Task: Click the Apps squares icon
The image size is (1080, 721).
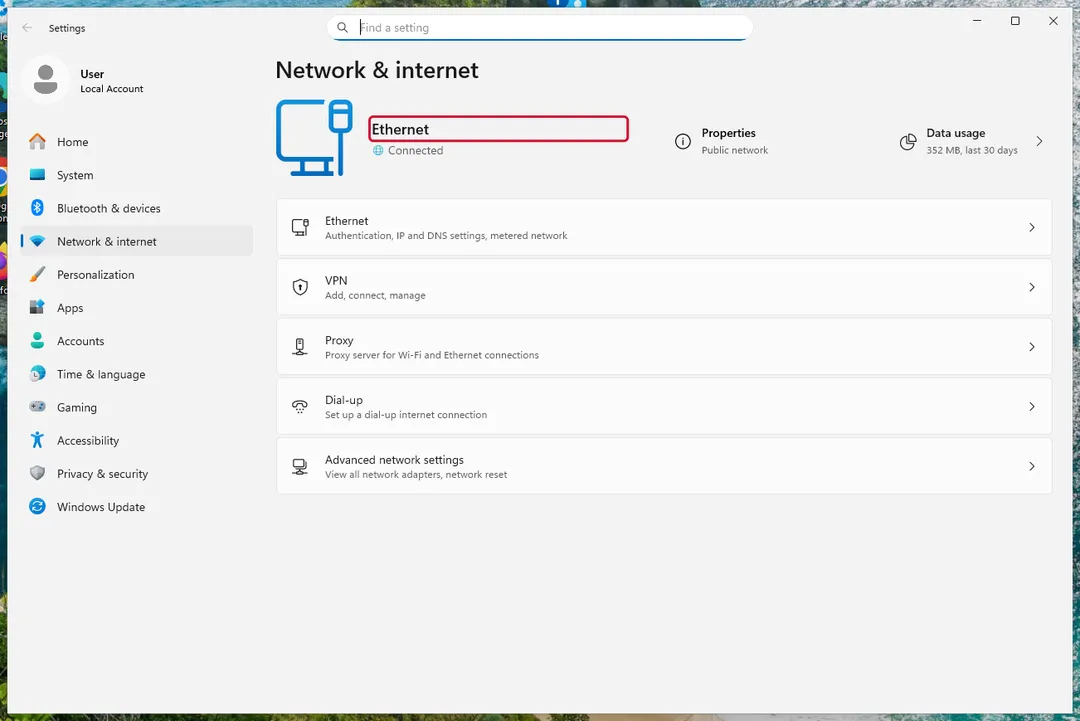Action: click(x=37, y=307)
